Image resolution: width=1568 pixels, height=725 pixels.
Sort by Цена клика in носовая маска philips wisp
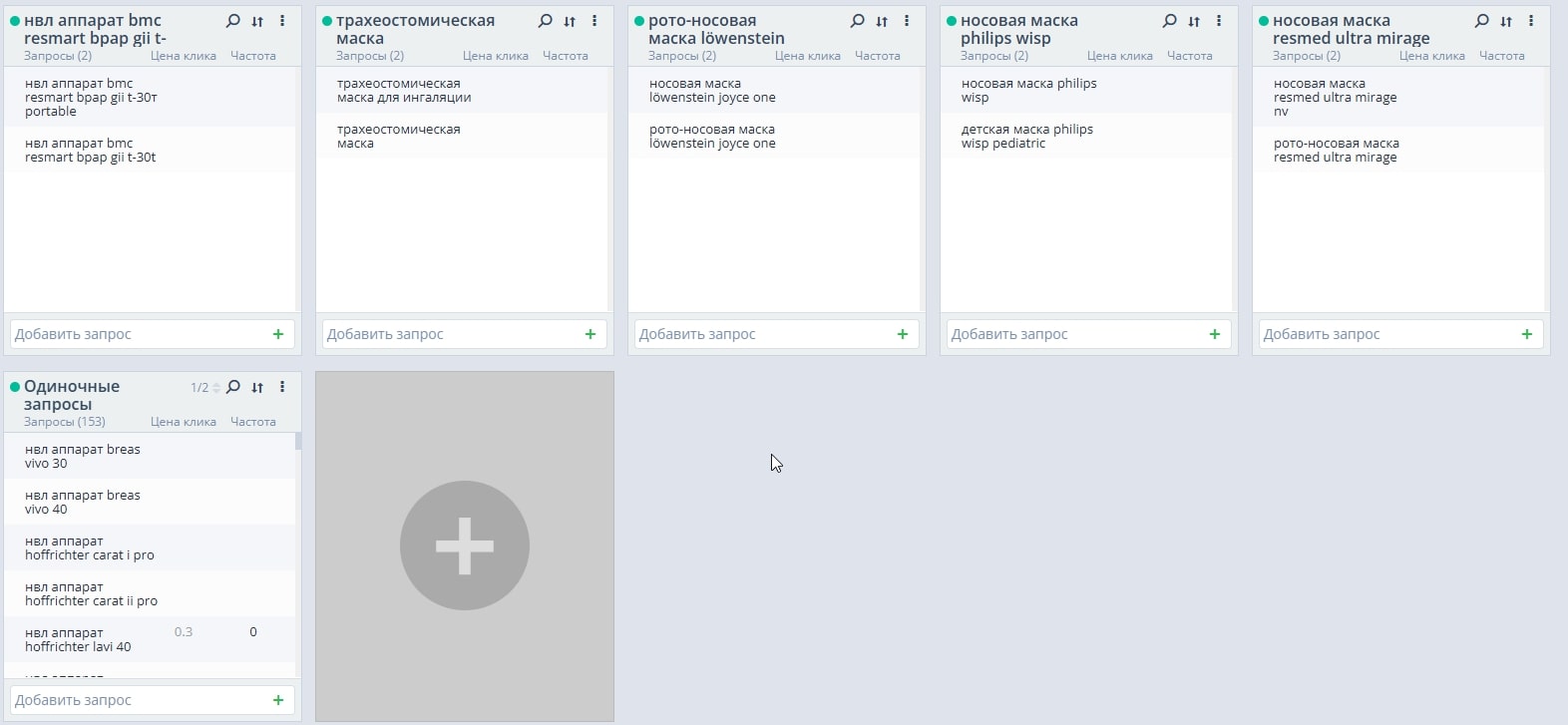click(1119, 56)
